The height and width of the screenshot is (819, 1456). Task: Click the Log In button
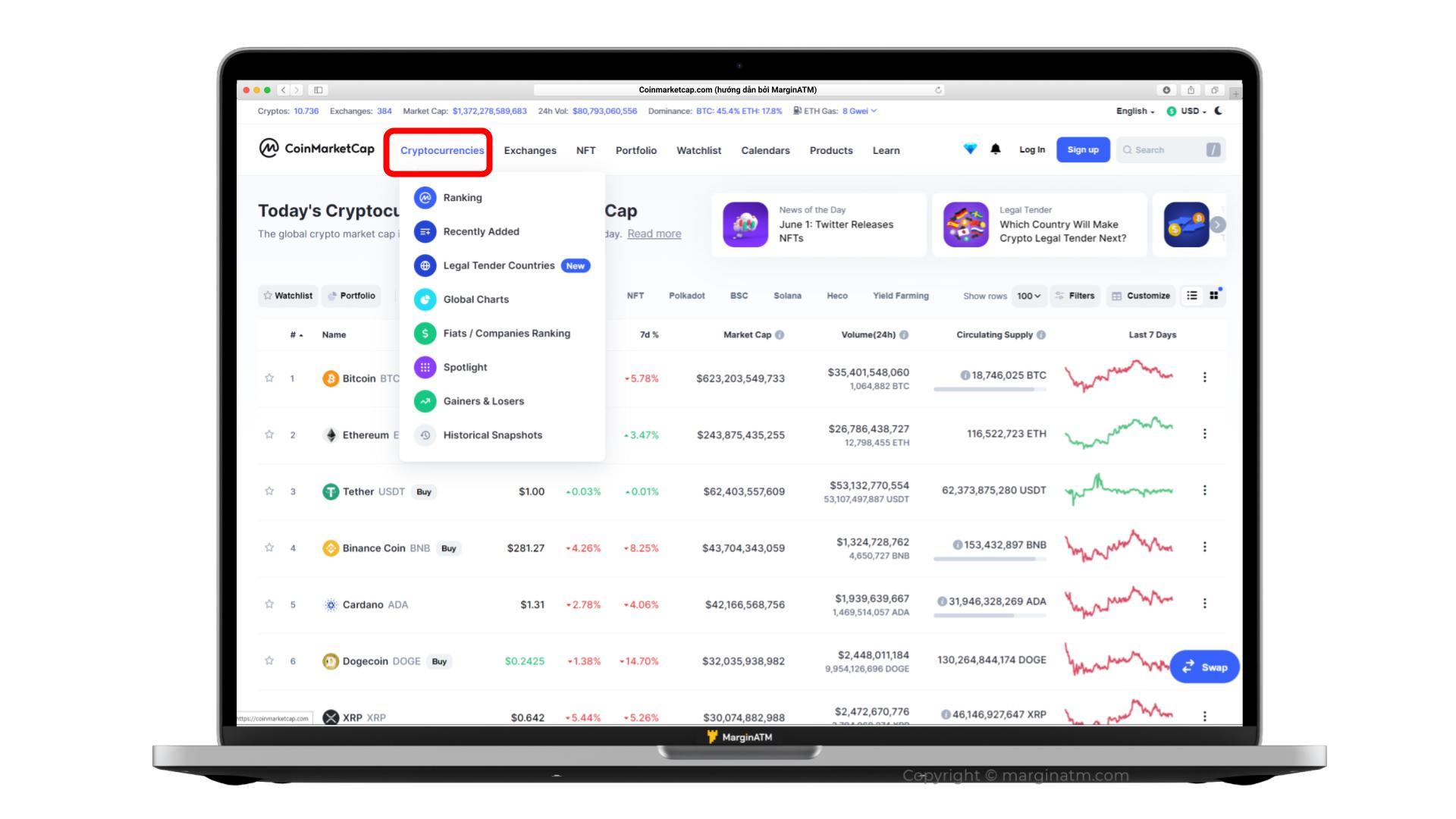pyautogui.click(x=1033, y=149)
